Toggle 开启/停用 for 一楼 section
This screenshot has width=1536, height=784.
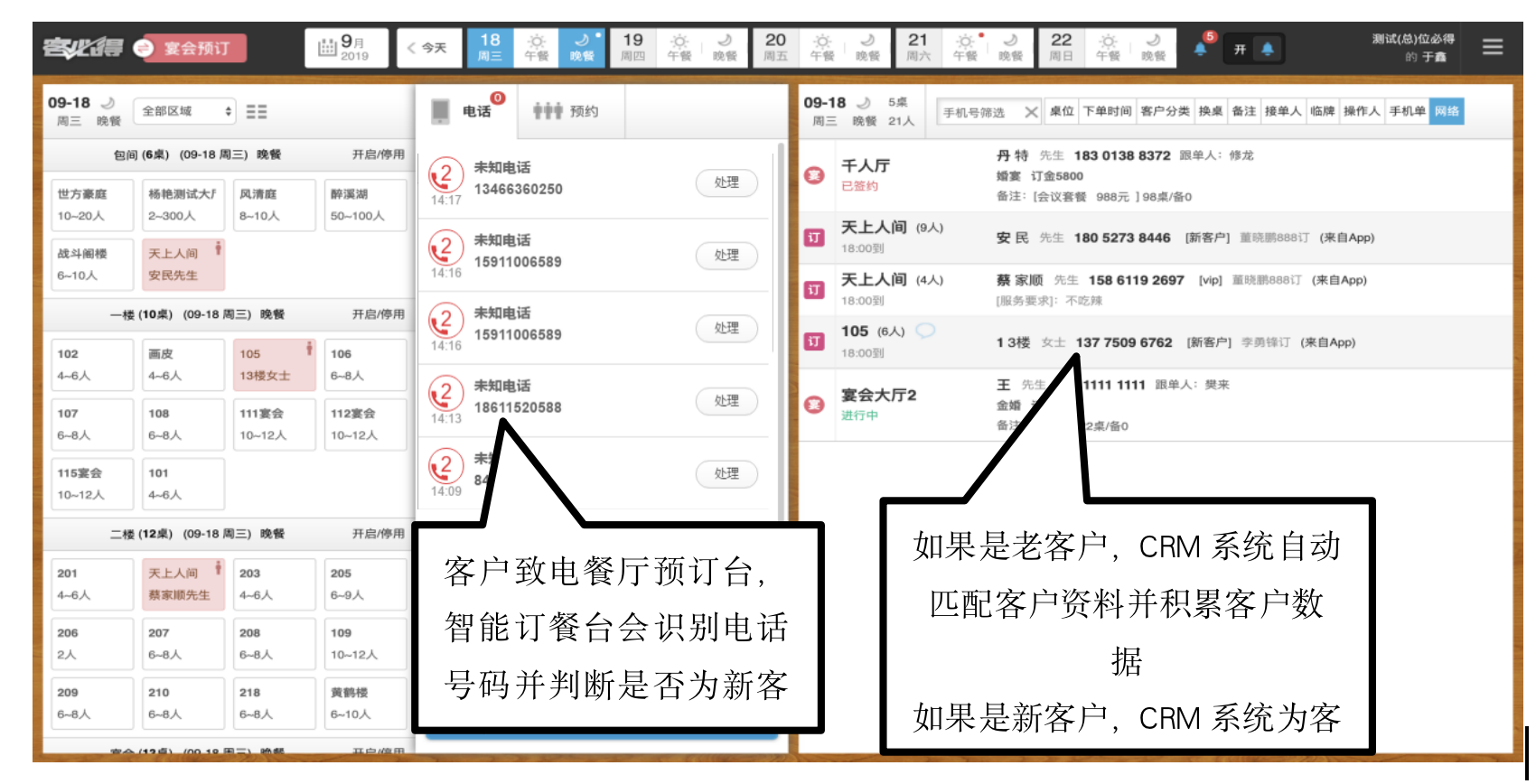pos(378,314)
